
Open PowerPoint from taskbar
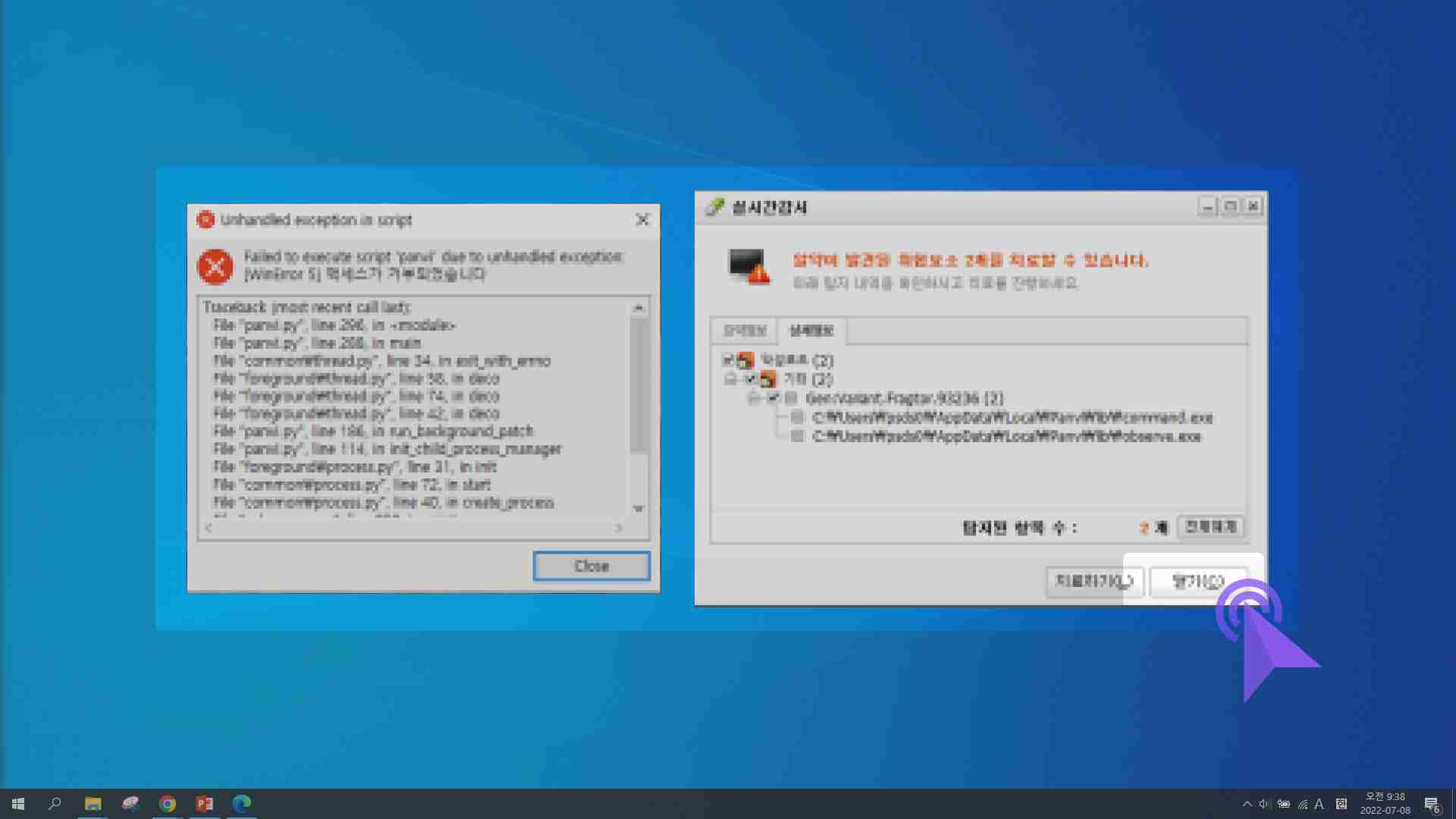tap(205, 804)
